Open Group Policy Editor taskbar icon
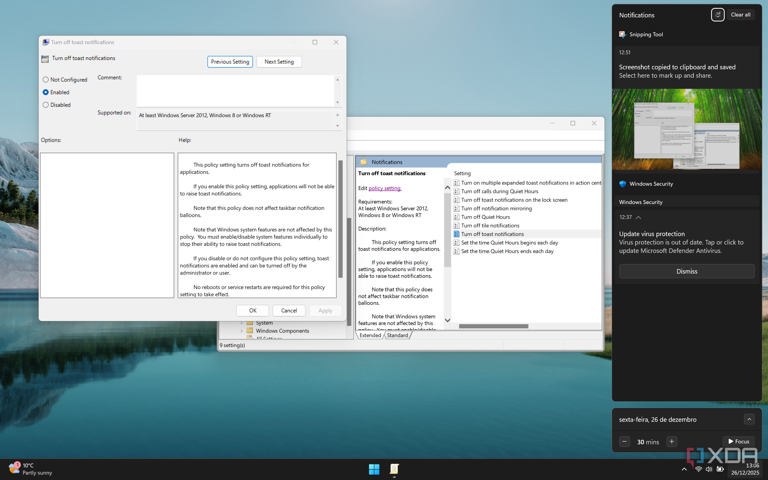Screen dimensions: 768x480 point(394,469)
